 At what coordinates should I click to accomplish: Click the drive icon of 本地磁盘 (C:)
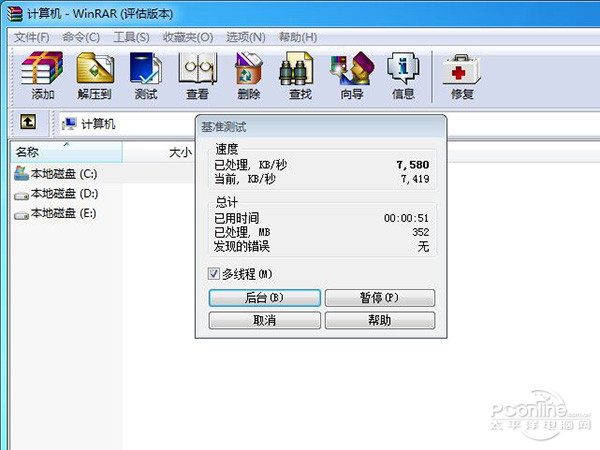point(21,174)
